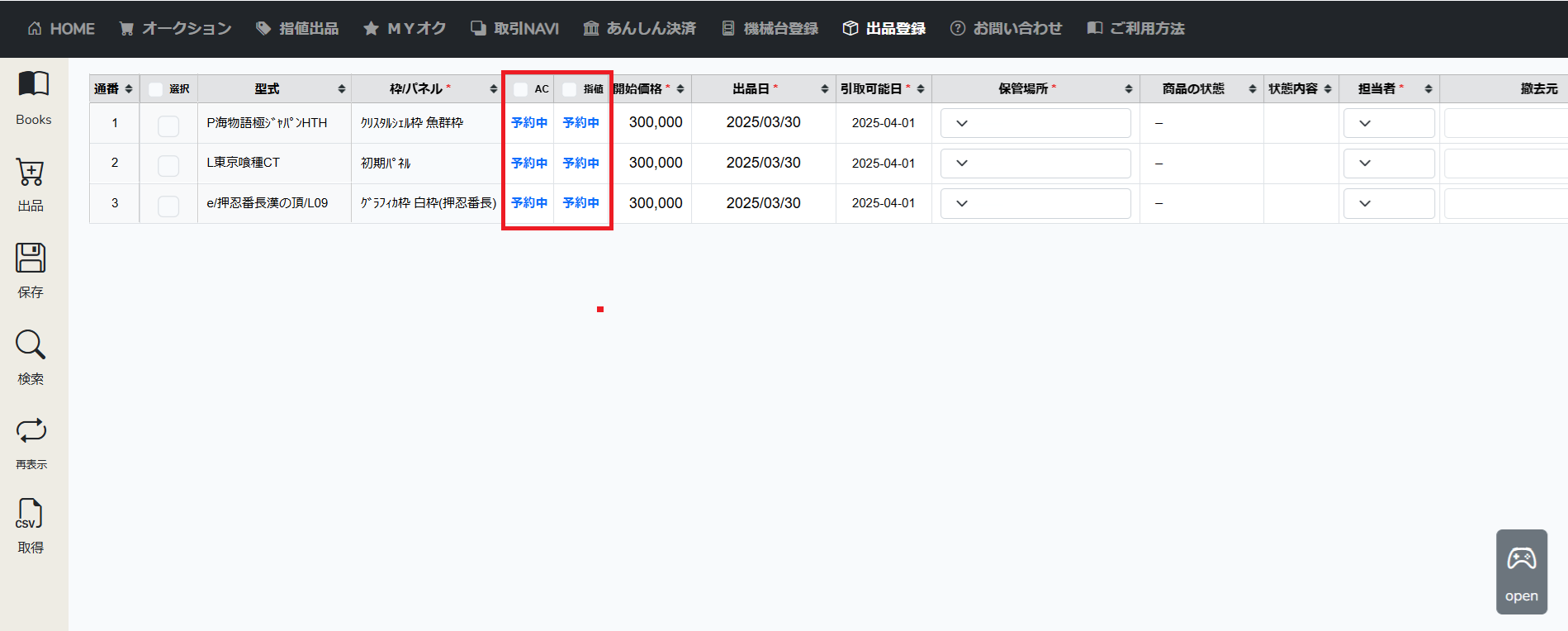The height and width of the screenshot is (631, 1568).
Task: Toggle the 指値 header checkbox
Action: tap(570, 89)
